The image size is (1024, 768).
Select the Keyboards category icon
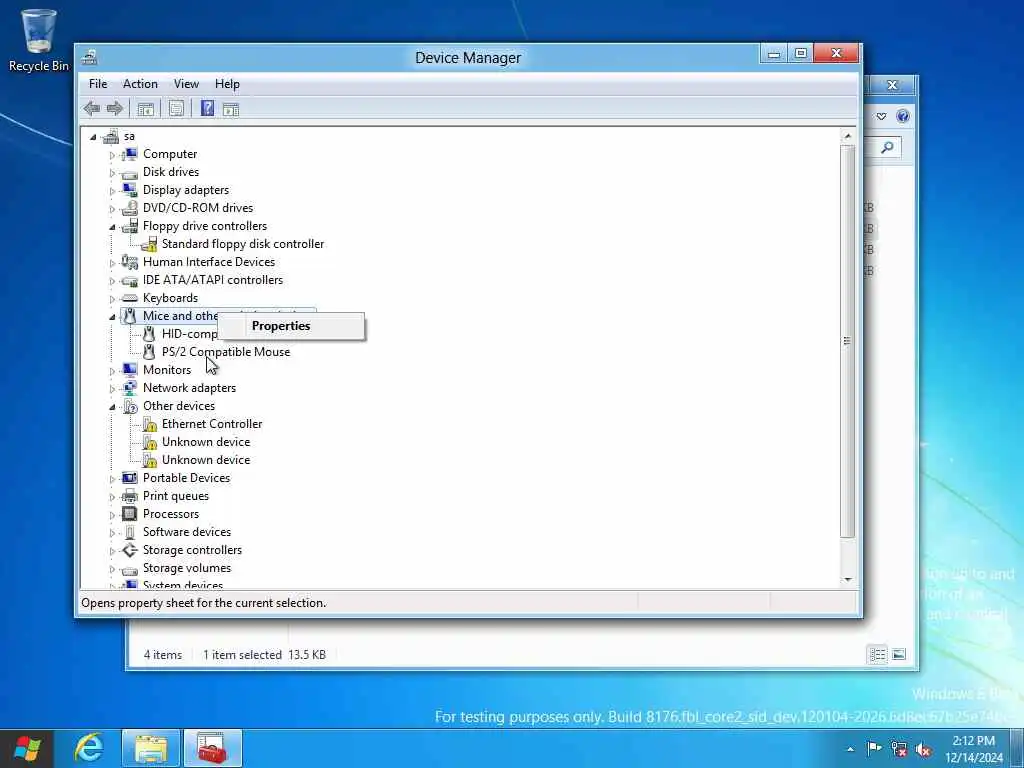[129, 298]
